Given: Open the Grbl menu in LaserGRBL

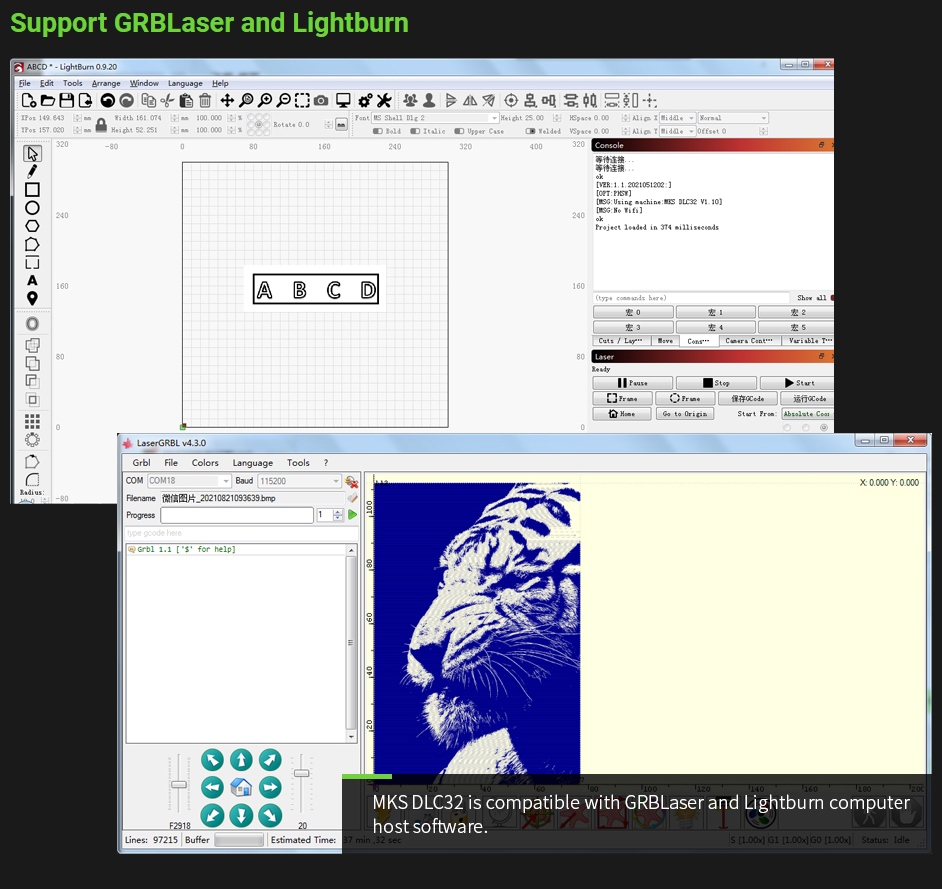Looking at the screenshot, I should (141, 463).
